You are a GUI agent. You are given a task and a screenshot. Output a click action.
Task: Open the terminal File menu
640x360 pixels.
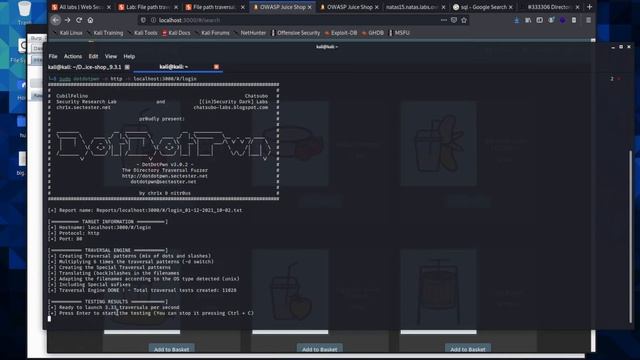(x=53, y=56)
